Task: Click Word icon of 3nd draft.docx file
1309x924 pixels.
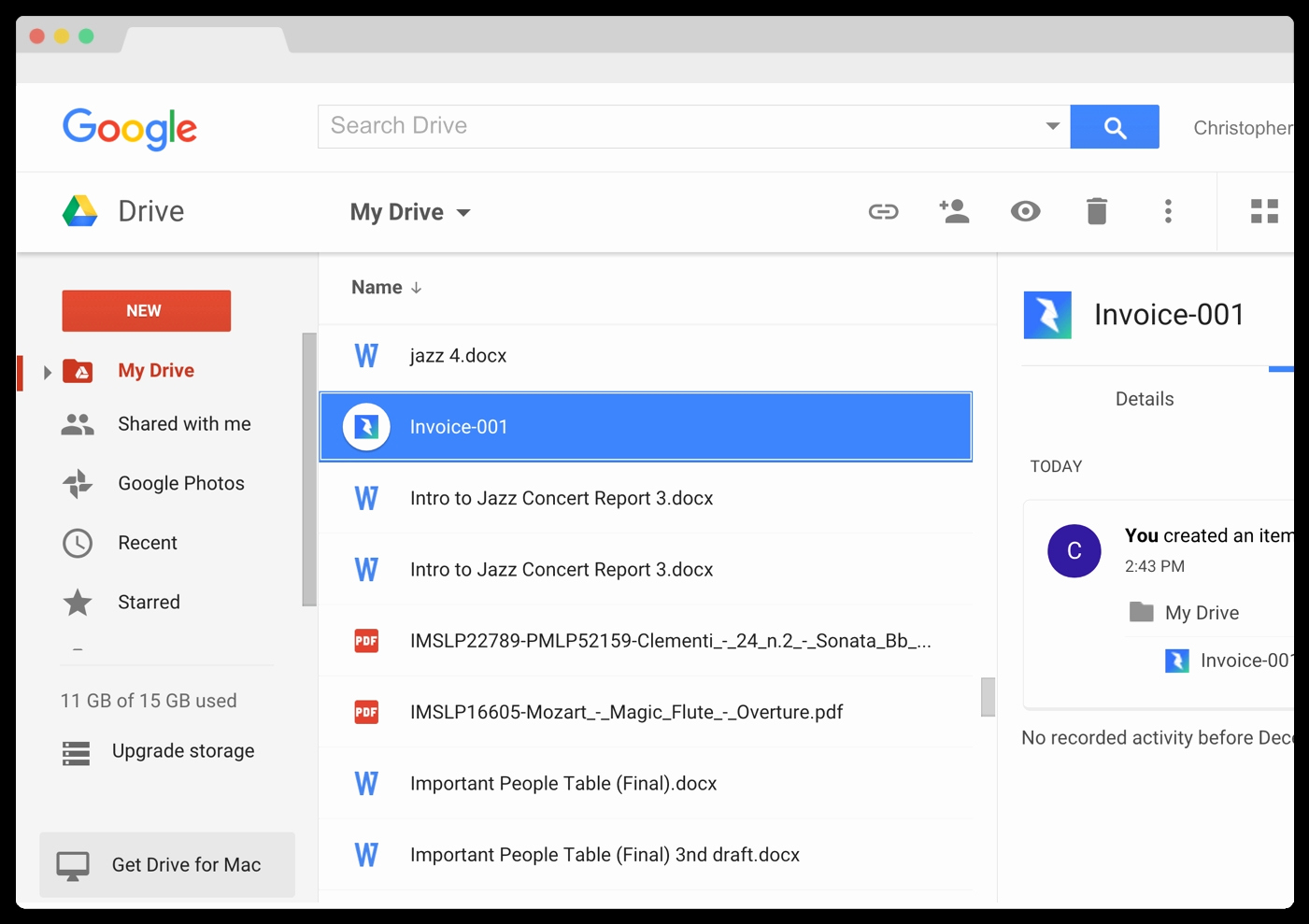Action: pos(366,855)
